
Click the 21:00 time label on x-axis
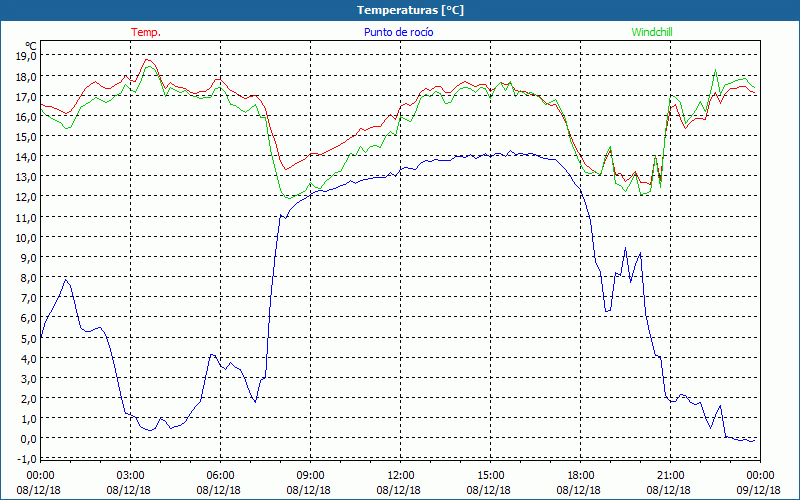[670, 475]
